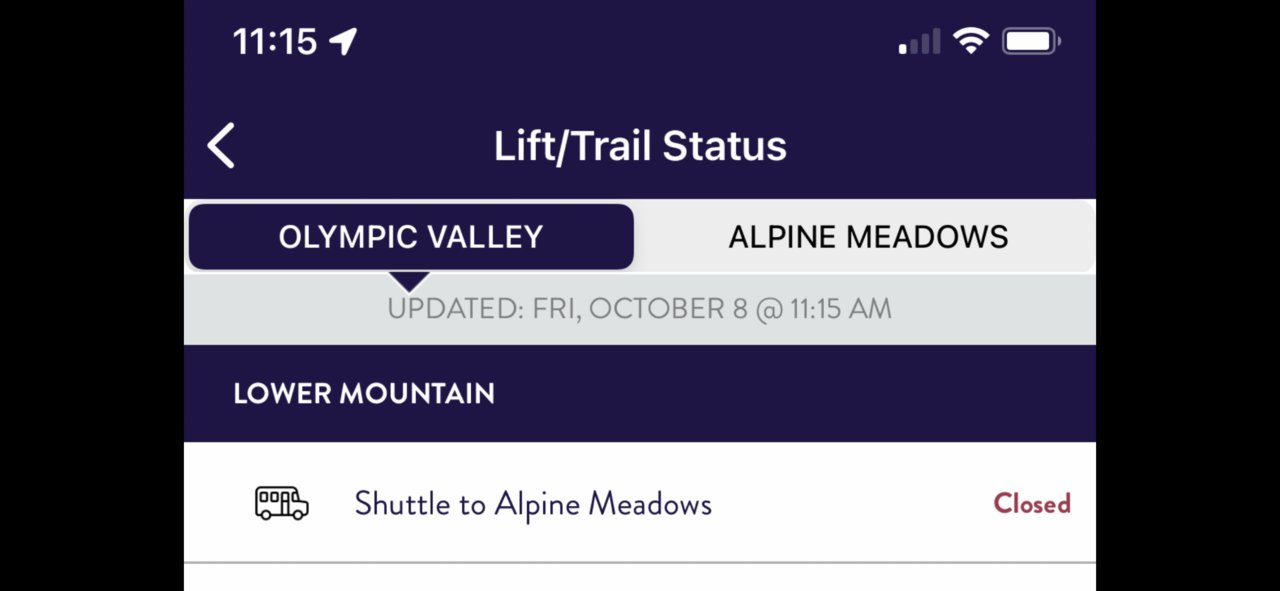Tap the Wi-Fi indicator in the status bar
This screenshot has height=591, width=1280.
click(971, 41)
